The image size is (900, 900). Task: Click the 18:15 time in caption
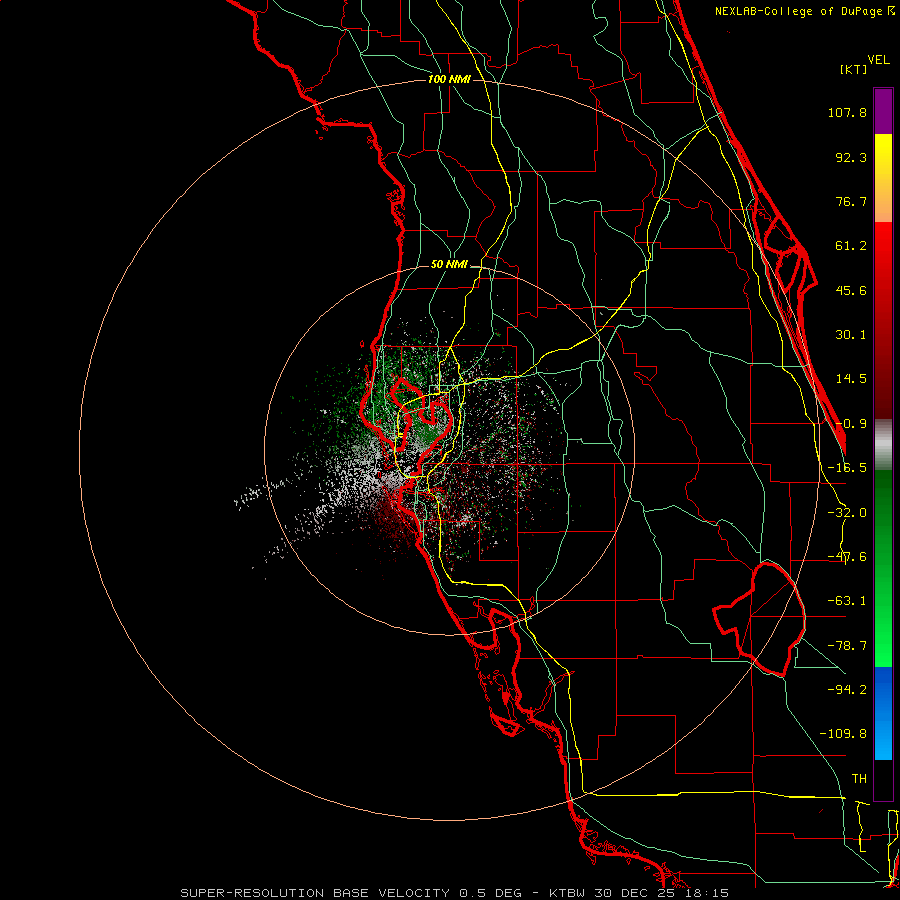pyautogui.click(x=707, y=893)
